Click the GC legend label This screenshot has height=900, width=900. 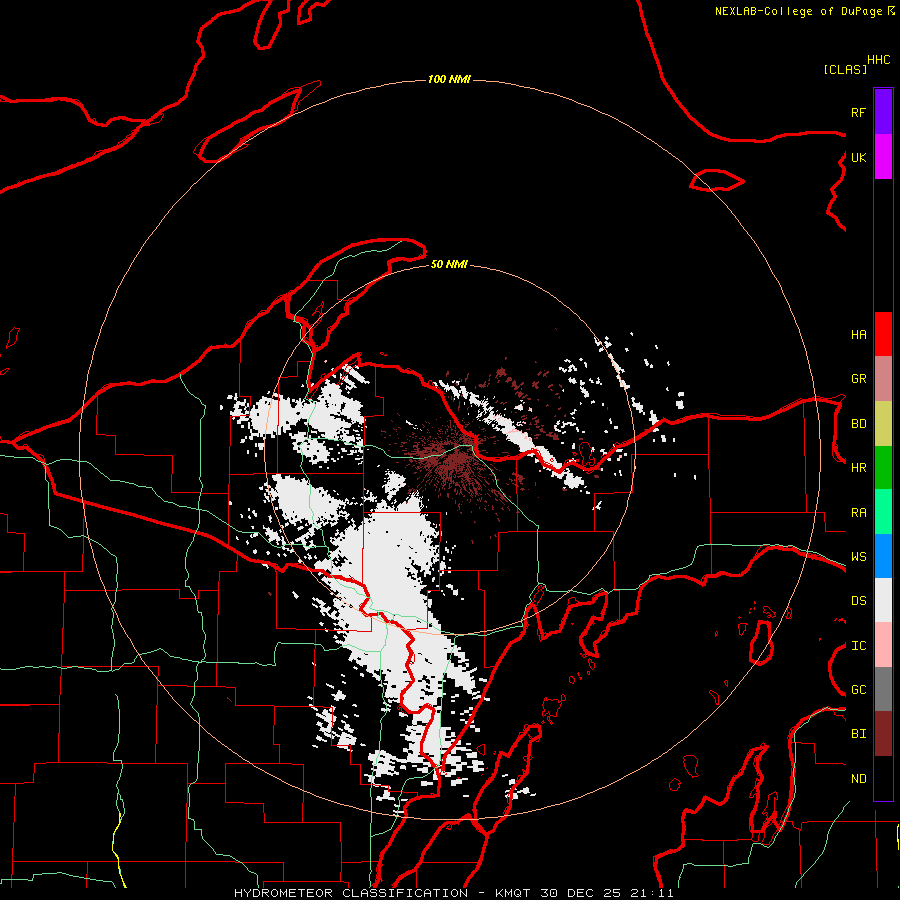[858, 690]
